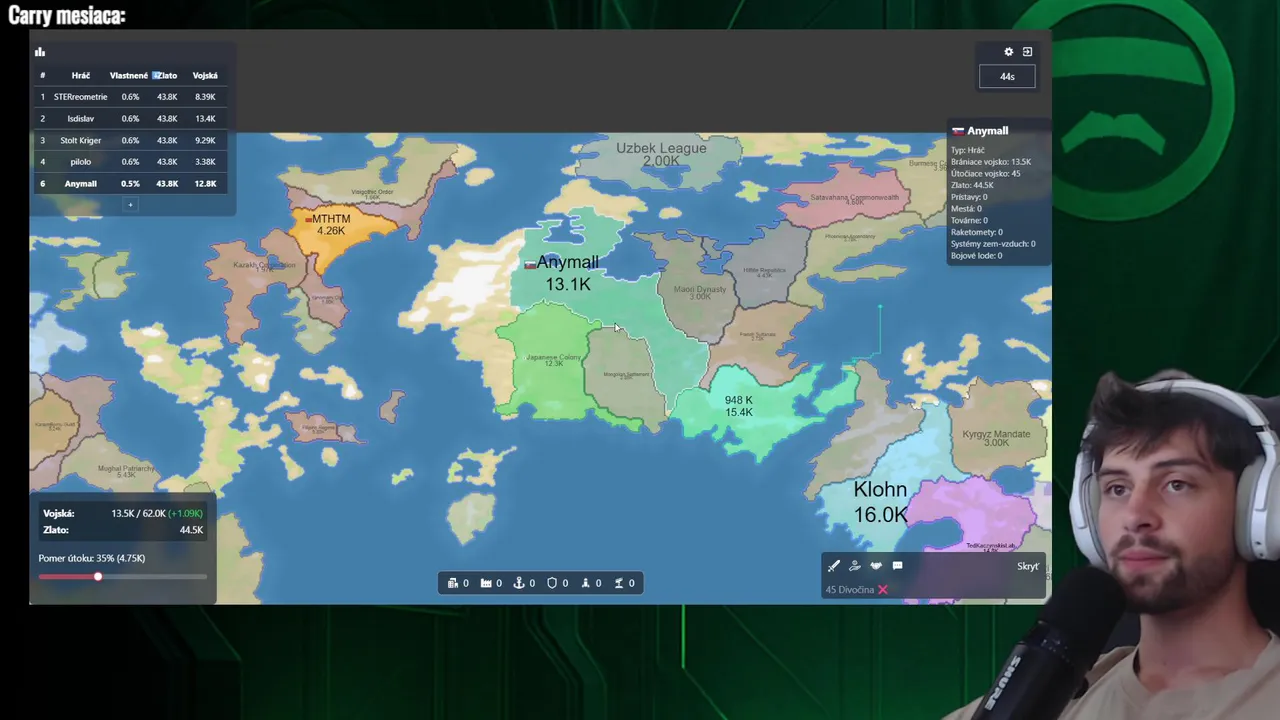Select the factory build icon

(x=486, y=583)
